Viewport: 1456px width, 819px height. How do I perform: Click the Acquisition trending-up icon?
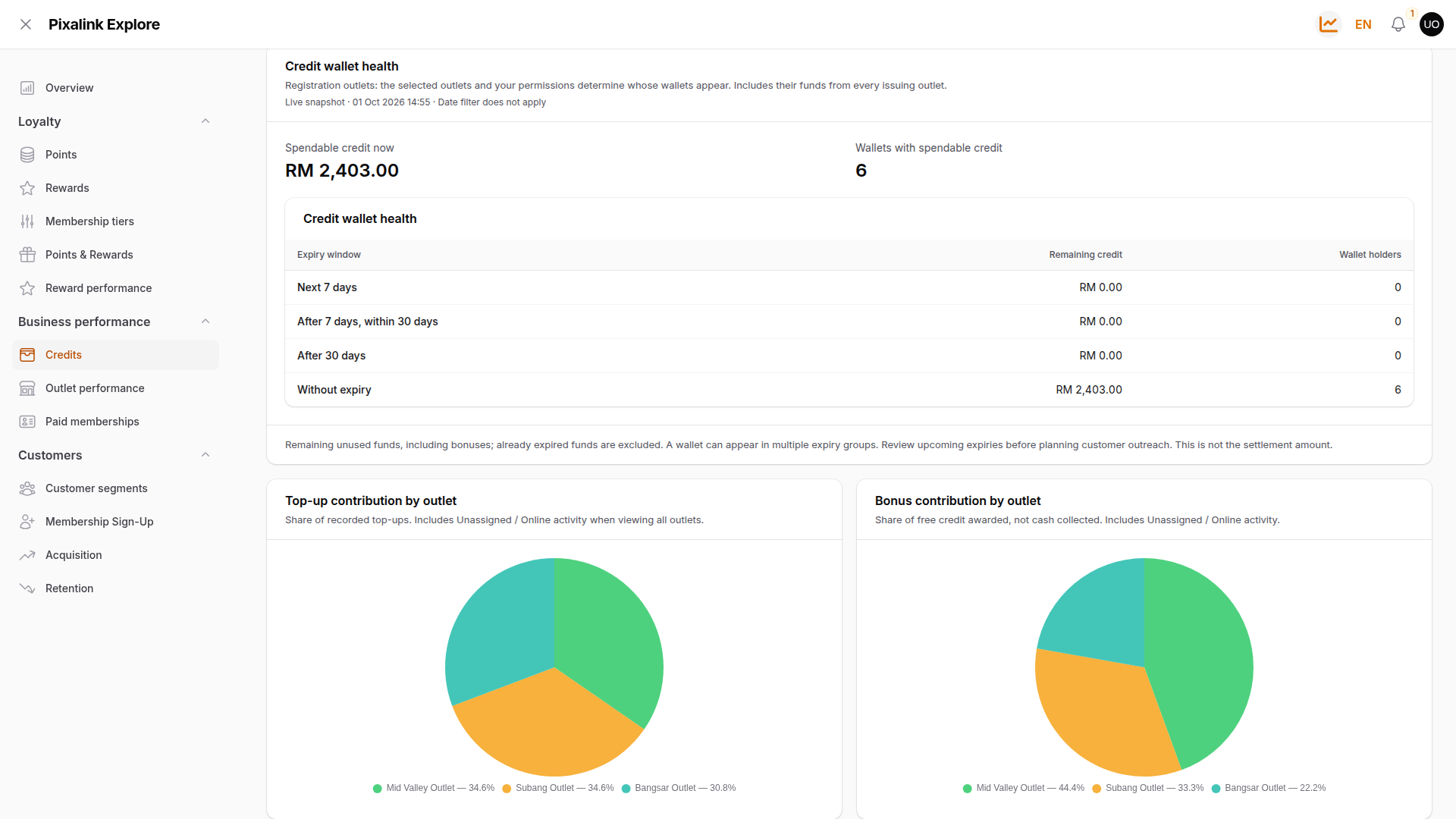click(27, 555)
